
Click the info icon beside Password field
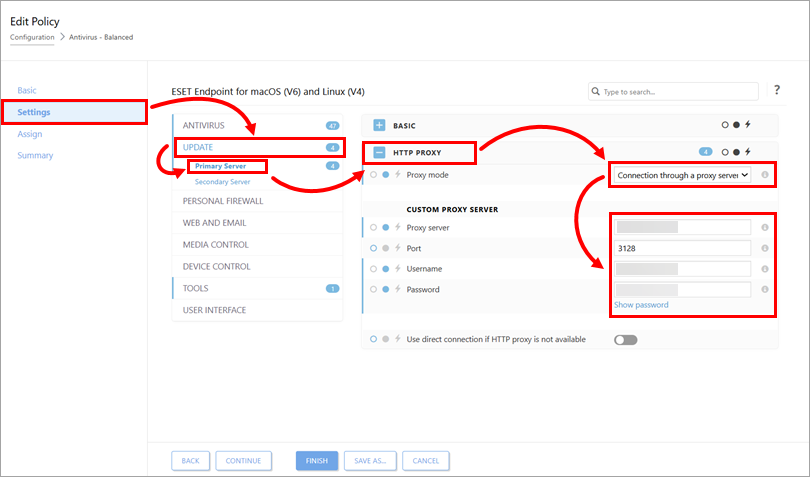[765, 289]
